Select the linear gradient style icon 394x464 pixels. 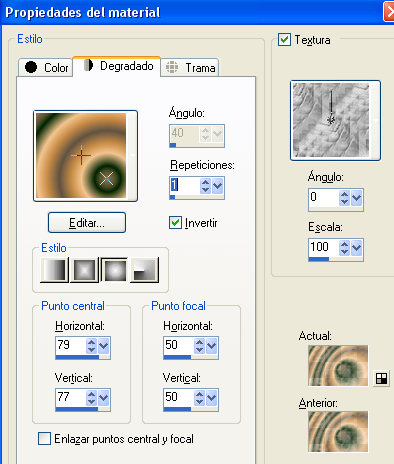55,270
